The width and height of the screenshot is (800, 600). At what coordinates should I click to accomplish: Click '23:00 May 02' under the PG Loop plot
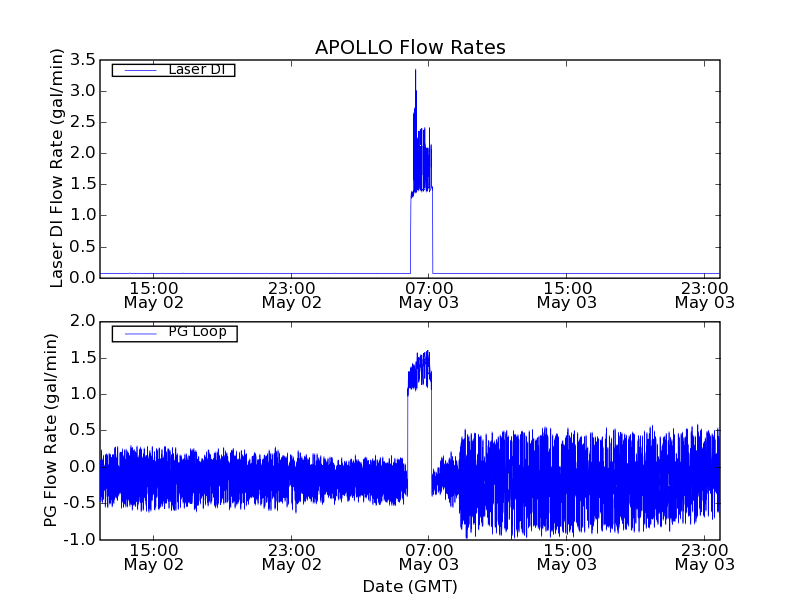(291, 557)
